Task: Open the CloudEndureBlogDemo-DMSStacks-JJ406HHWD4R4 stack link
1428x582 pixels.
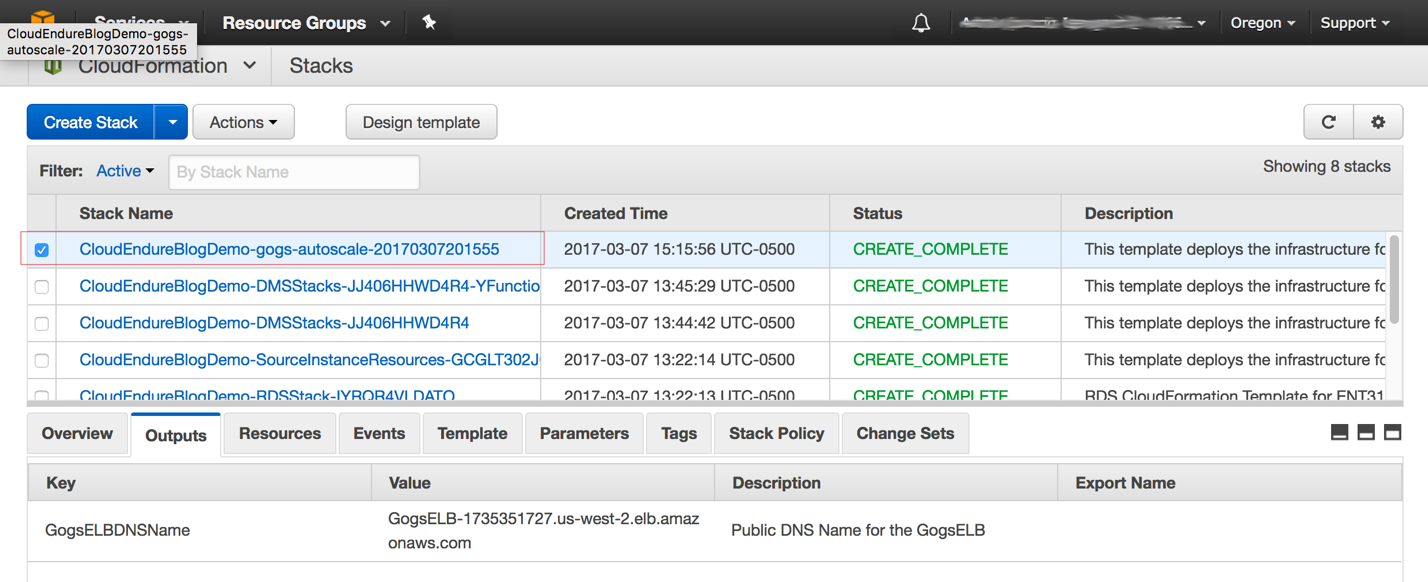Action: [x=274, y=323]
